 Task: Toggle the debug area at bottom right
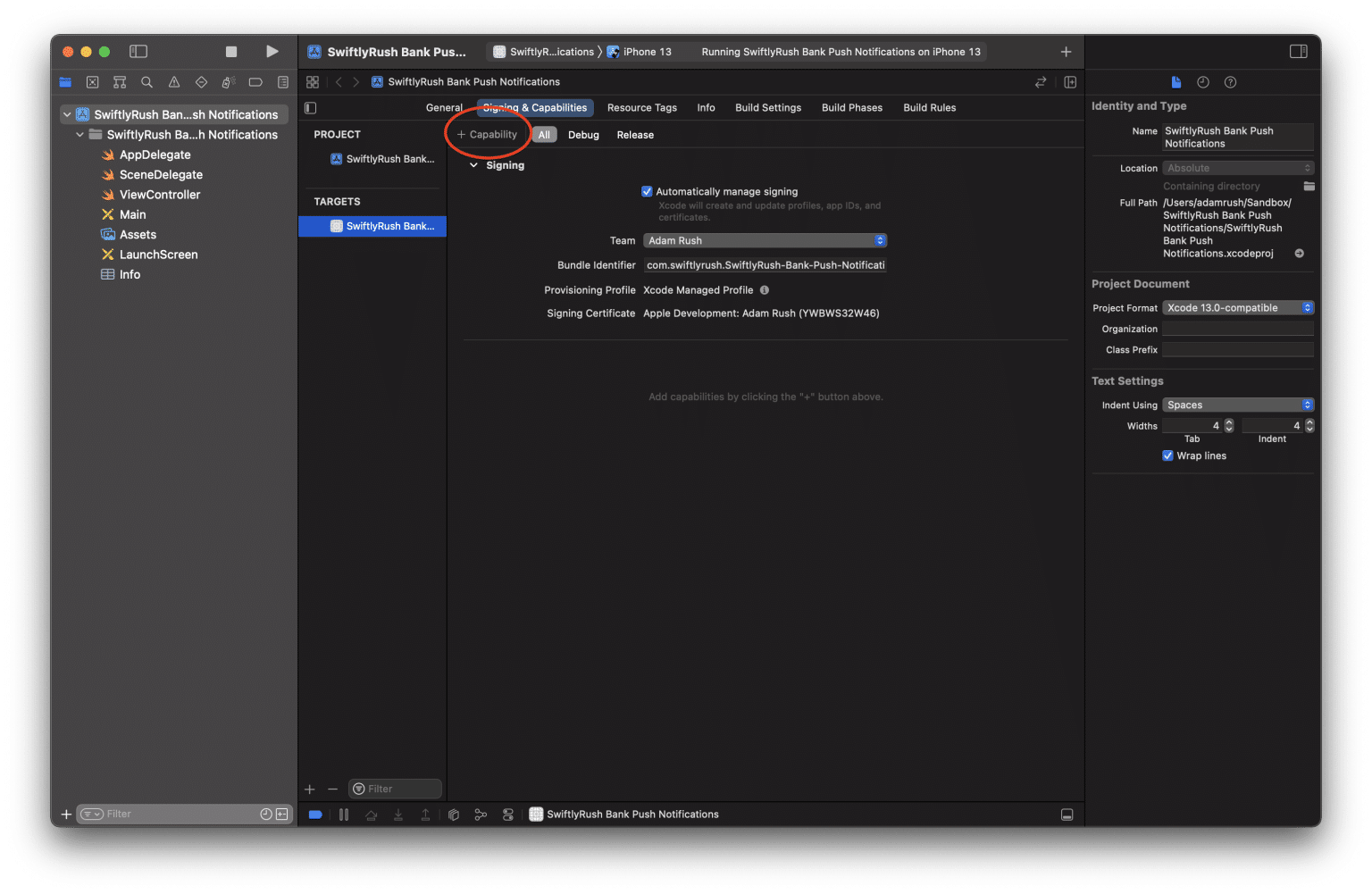coord(1067,815)
